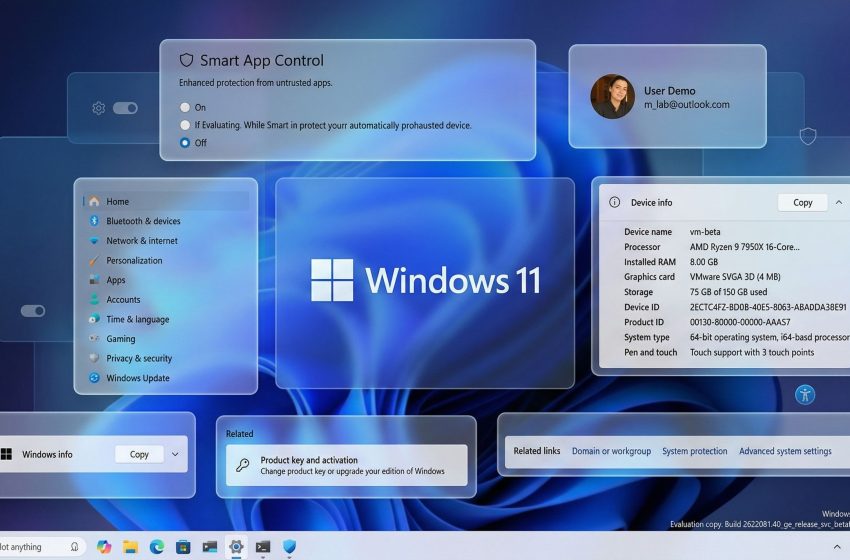Click the VMware SVGA 3D graphics value
The height and width of the screenshot is (560, 850).
point(735,276)
